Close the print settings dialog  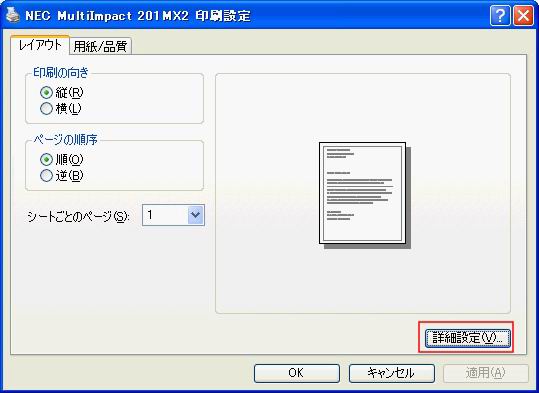coord(524,15)
